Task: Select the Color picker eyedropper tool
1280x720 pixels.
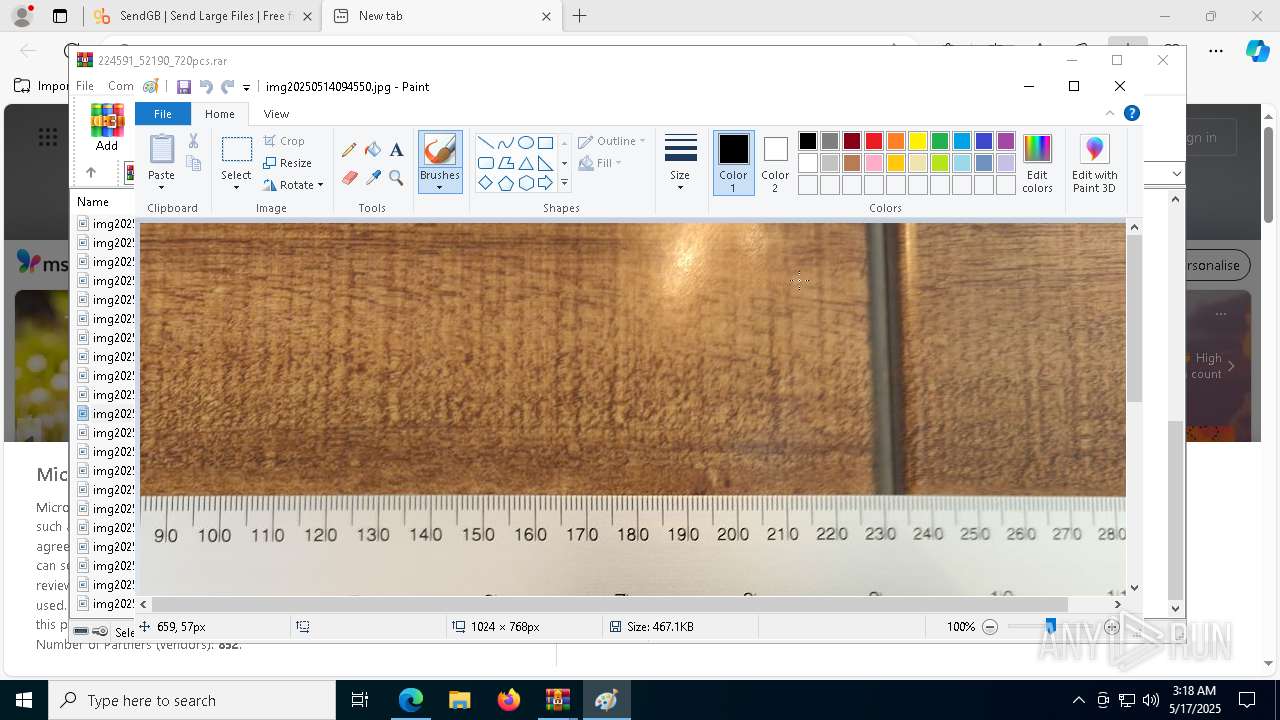Action: [373, 178]
